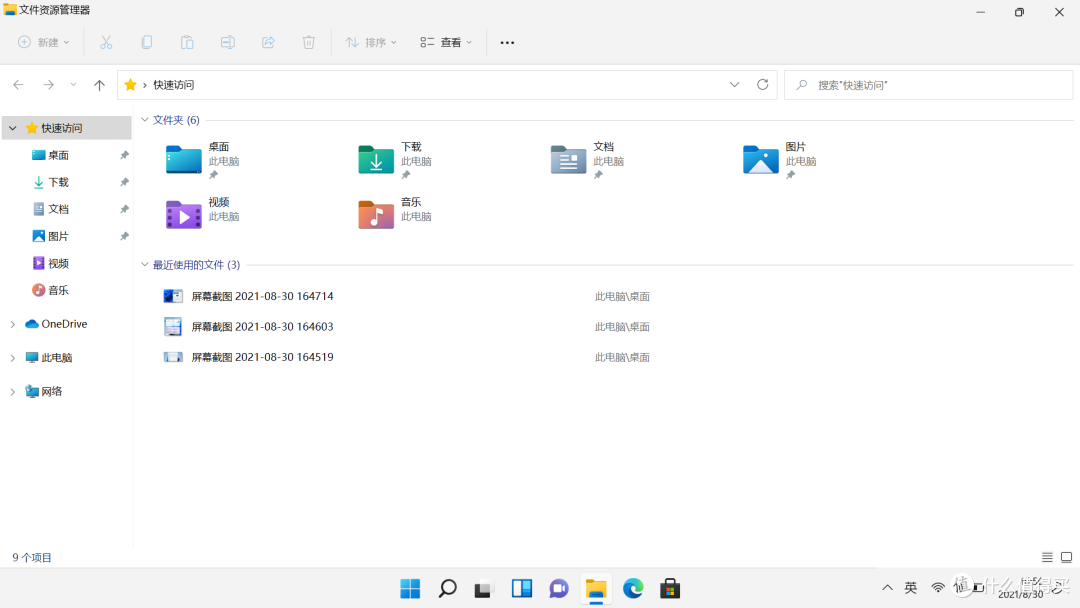1080x608 pixels.
Task: Select 快速访问 in the sidebar tree
Action: [x=67, y=128]
